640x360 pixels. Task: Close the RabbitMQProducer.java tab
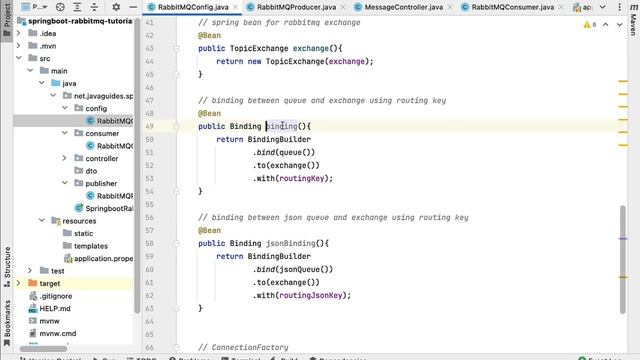pos(342,7)
